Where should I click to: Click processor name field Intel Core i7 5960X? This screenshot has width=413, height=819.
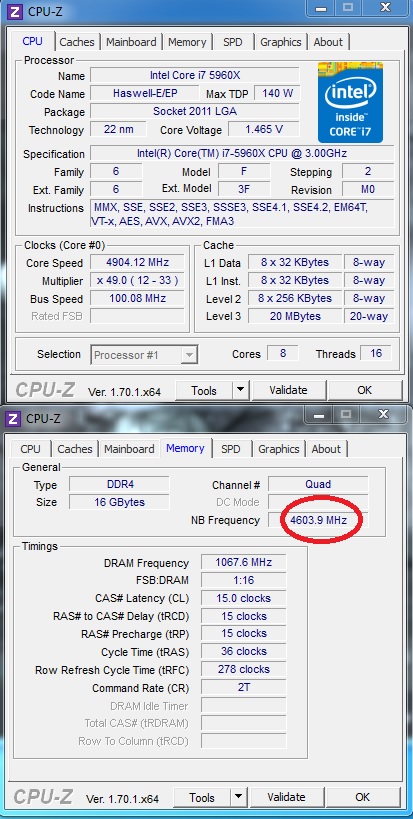tap(195, 75)
